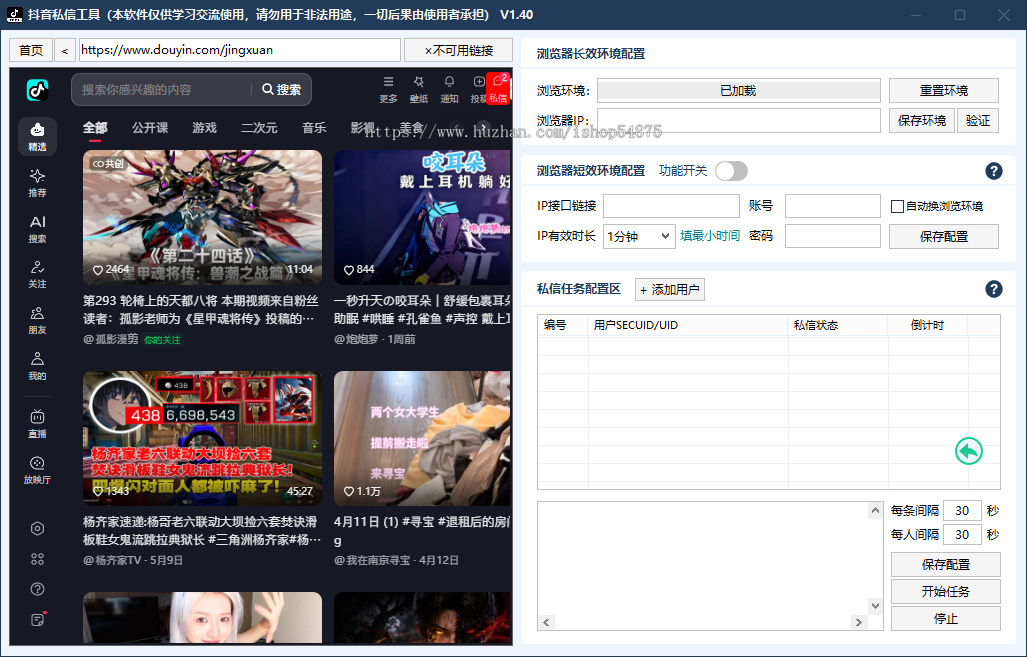The width and height of the screenshot is (1027, 657).
Task: Click the feedback note icon with red dot
Action: tap(38, 619)
